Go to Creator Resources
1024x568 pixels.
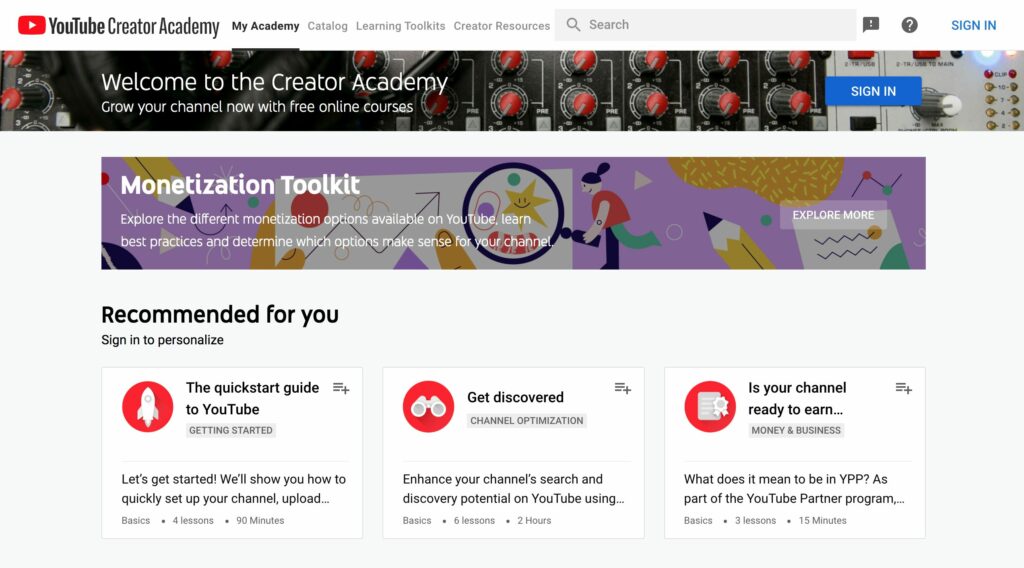point(502,26)
